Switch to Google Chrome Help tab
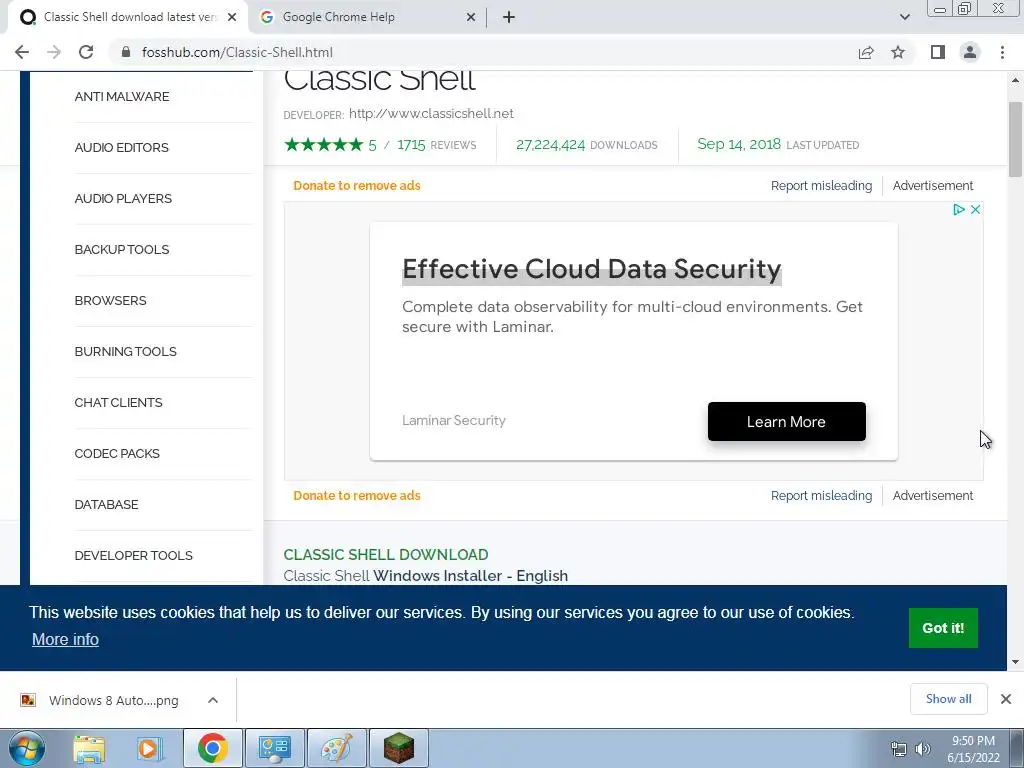Viewport: 1024px width, 768px height. pyautogui.click(x=367, y=17)
